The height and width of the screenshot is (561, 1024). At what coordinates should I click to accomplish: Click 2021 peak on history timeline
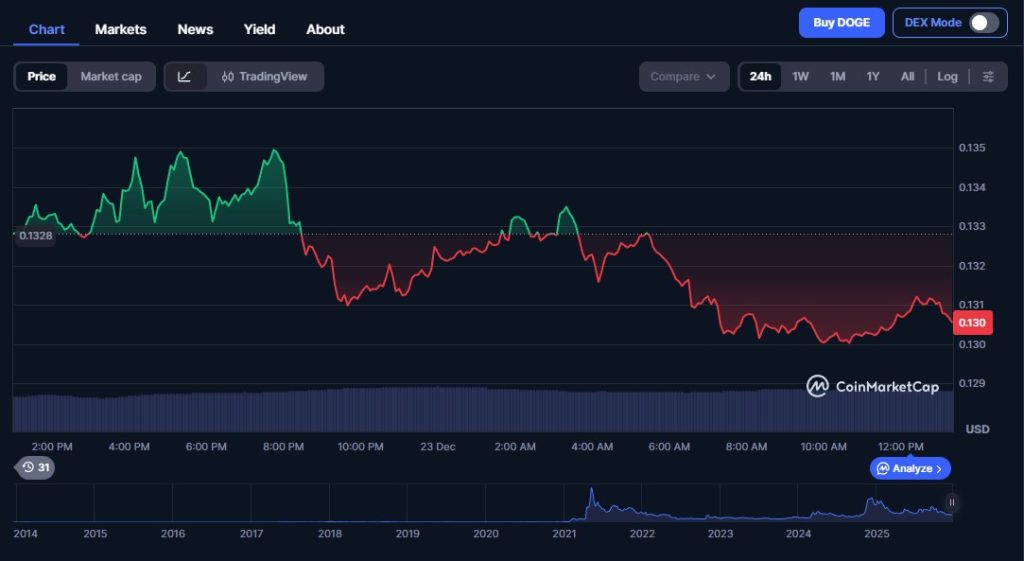click(x=591, y=496)
